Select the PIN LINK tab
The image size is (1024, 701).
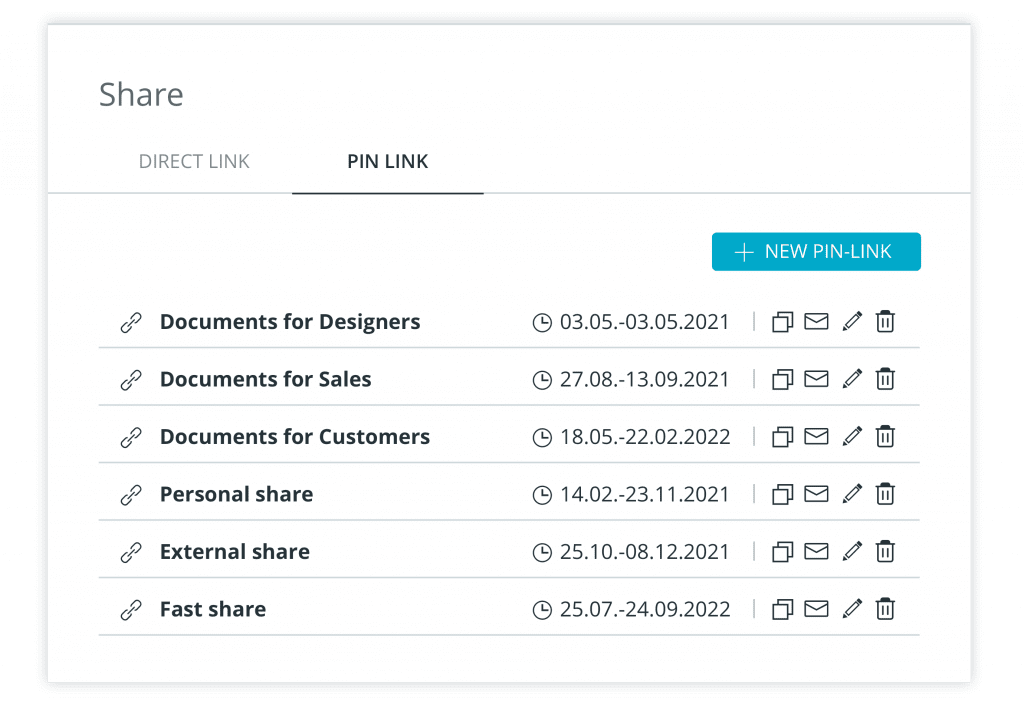(x=388, y=161)
